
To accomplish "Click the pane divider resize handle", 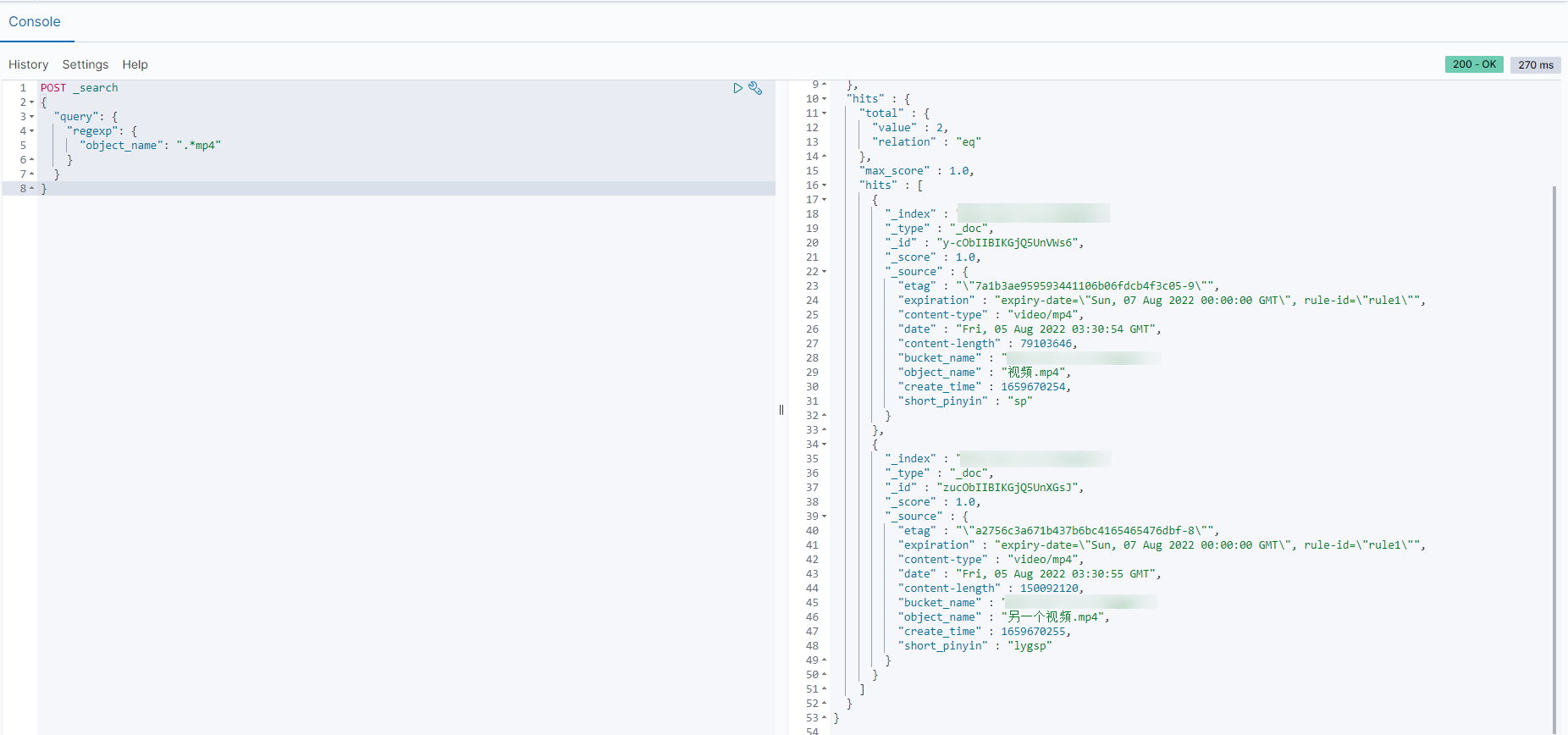I will pos(781,410).
